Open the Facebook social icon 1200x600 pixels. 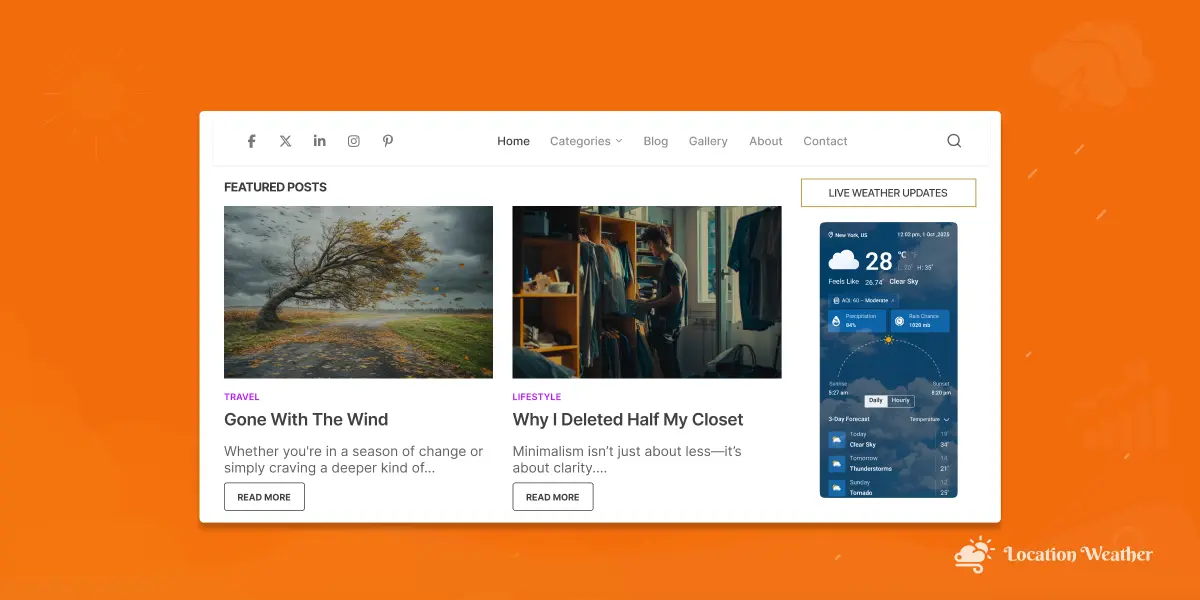(252, 141)
